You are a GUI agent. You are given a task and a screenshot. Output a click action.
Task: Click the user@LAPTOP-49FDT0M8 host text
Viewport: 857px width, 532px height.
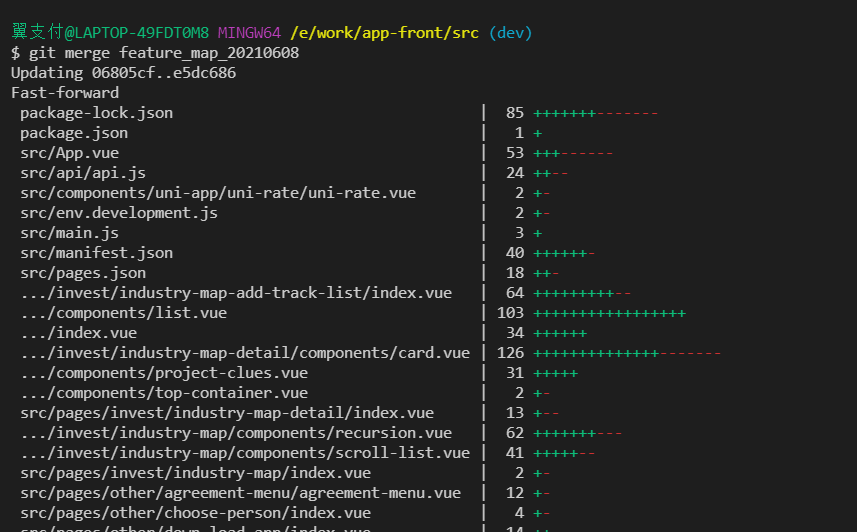(x=110, y=32)
